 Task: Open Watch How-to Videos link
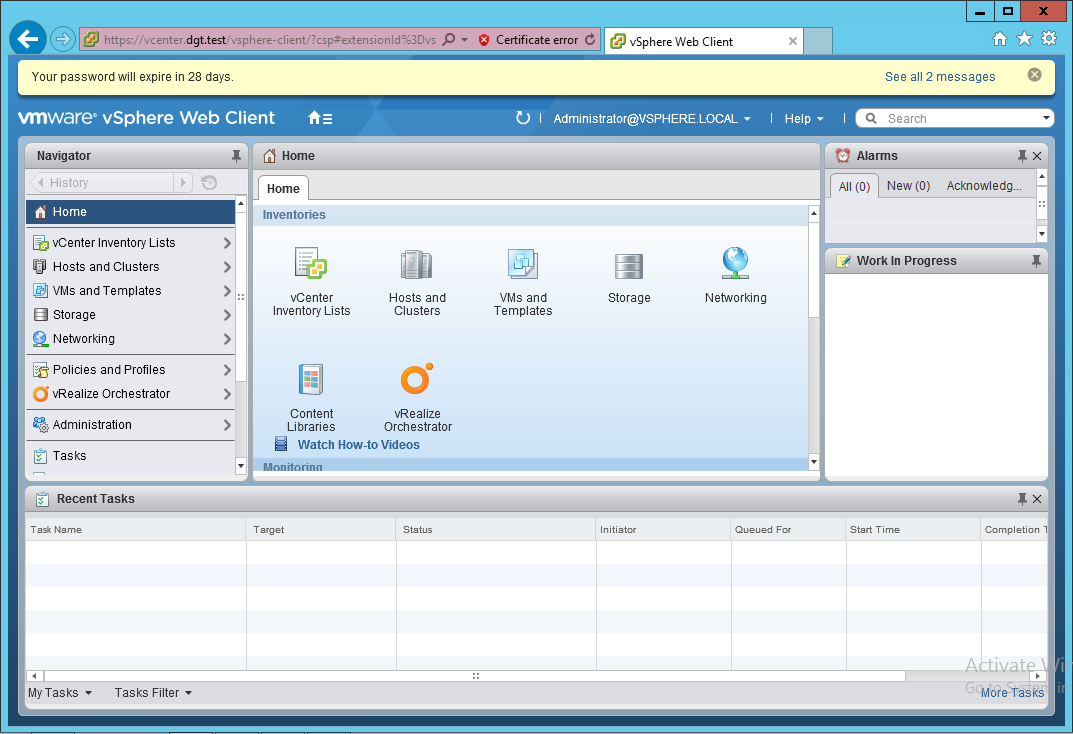tap(359, 445)
